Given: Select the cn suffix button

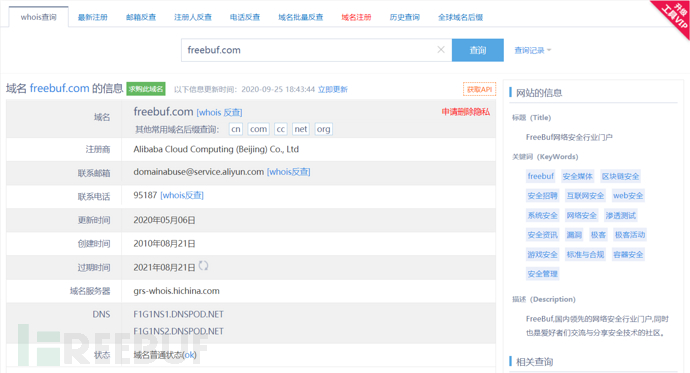Looking at the screenshot, I should click(x=236, y=129).
